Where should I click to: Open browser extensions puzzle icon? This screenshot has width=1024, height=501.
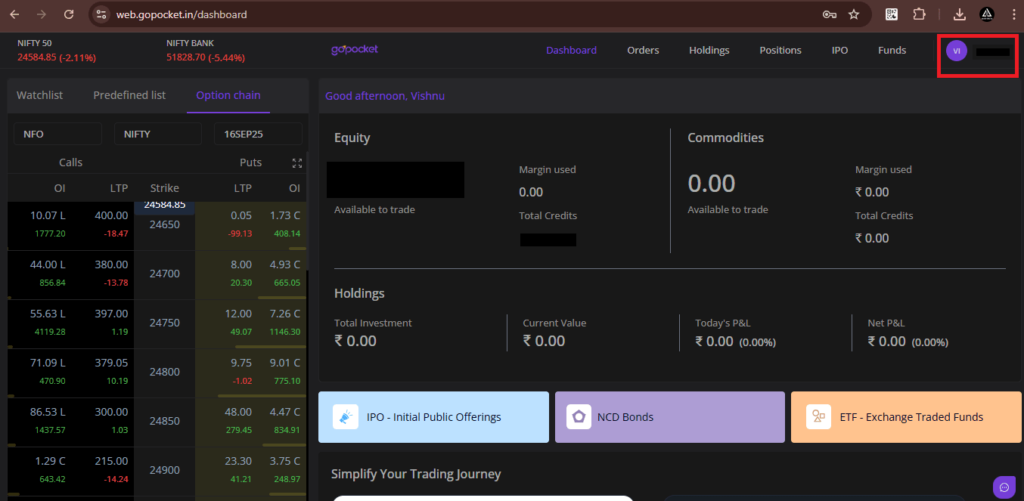pos(918,15)
